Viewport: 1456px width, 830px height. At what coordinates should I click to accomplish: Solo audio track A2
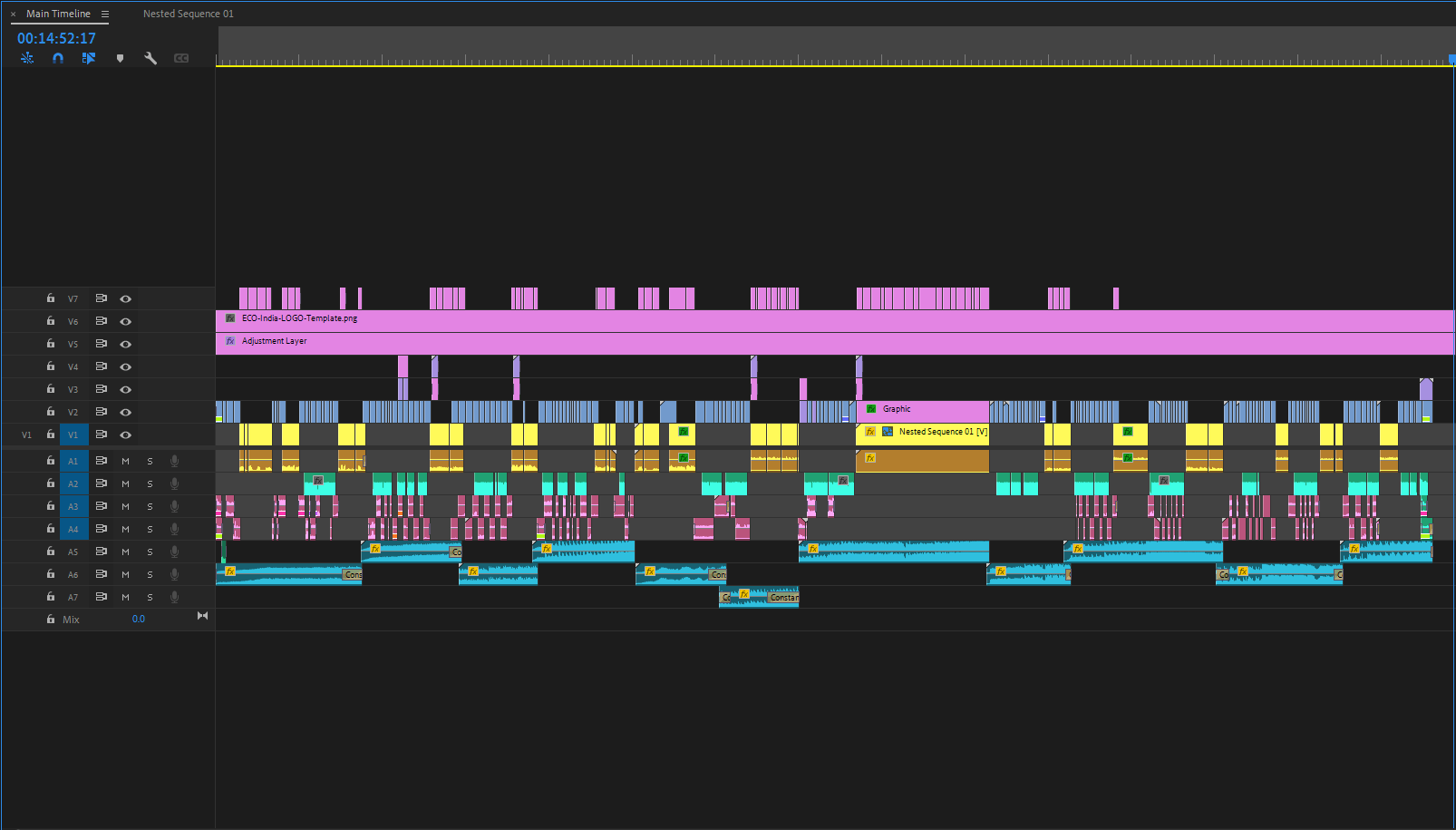click(x=149, y=483)
